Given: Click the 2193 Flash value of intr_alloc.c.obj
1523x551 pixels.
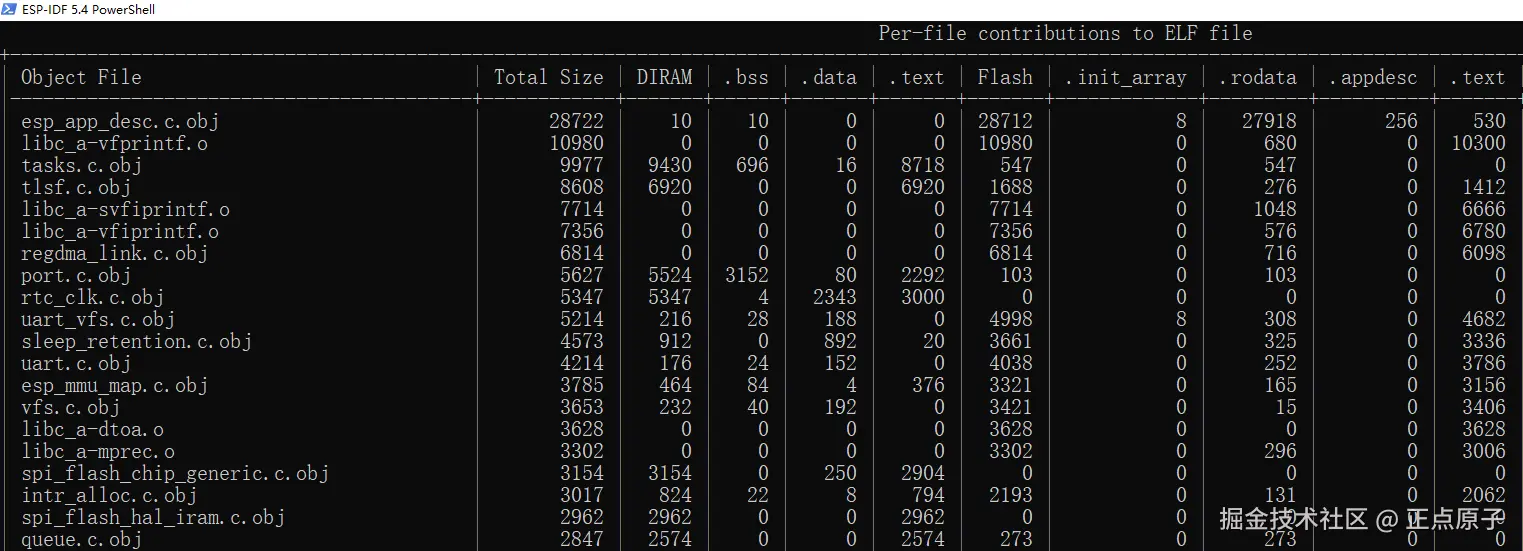Looking at the screenshot, I should click(1010, 495).
